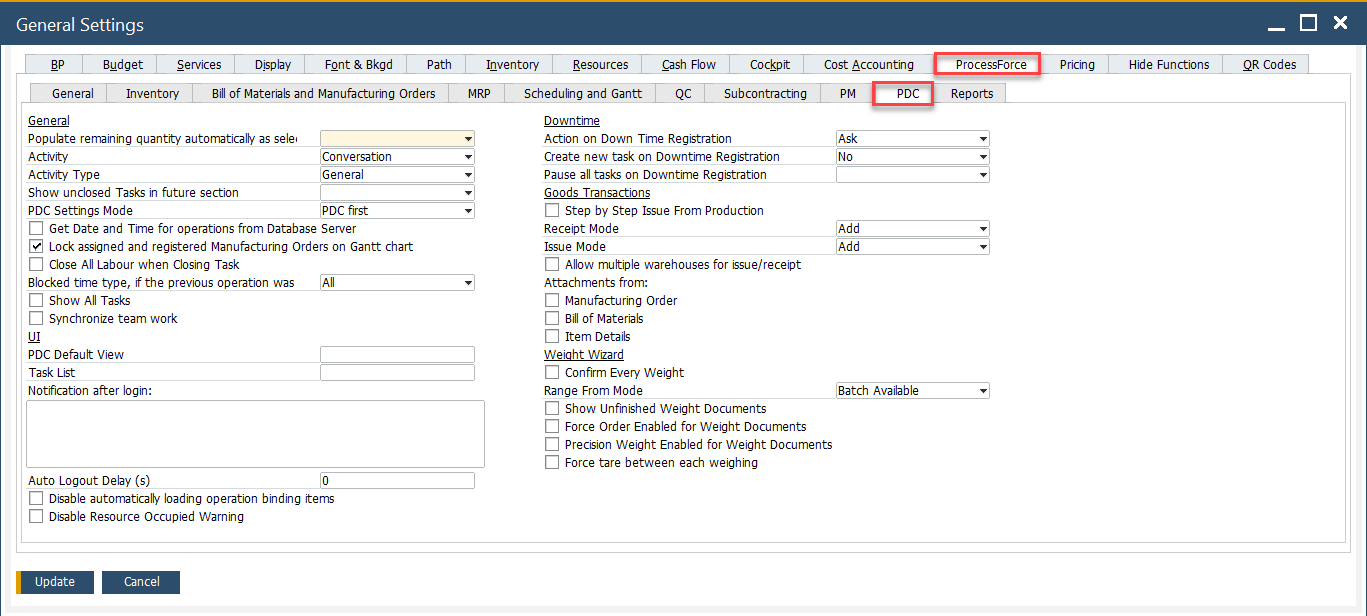This screenshot has width=1367, height=616.
Task: Click the Auto Logout Delay input field
Action: pos(397,480)
